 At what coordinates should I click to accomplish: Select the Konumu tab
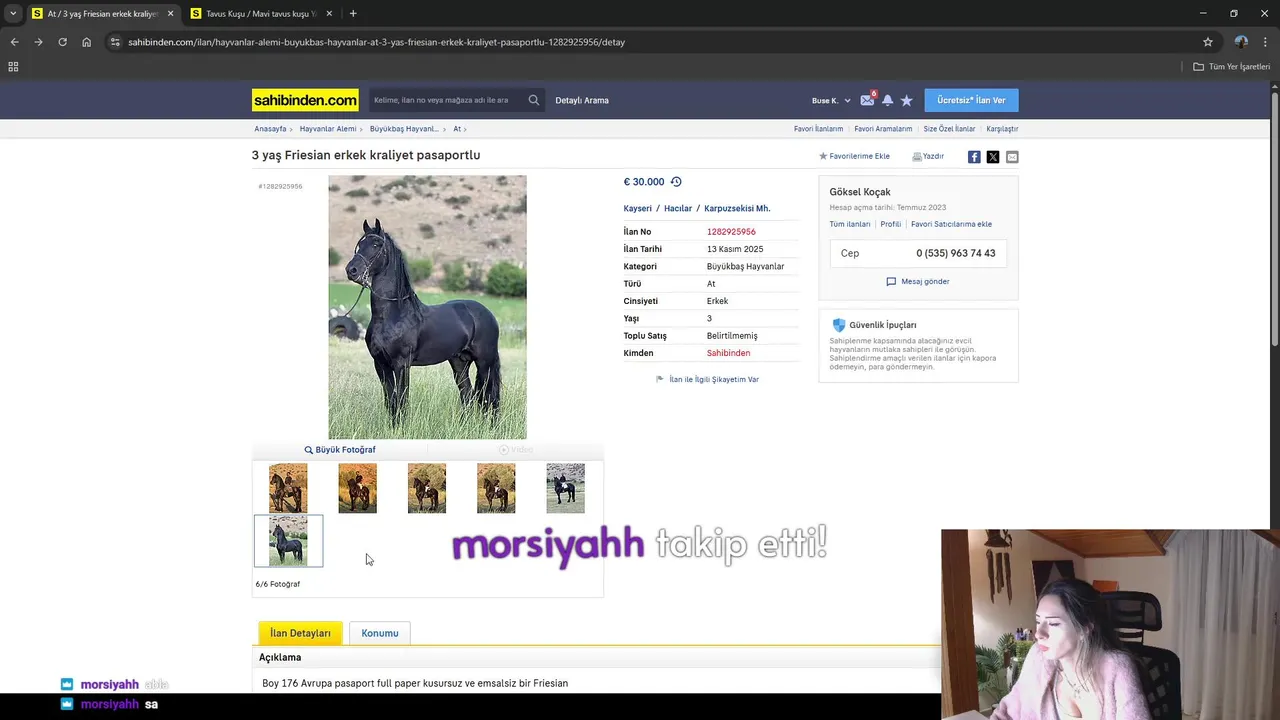[x=380, y=633]
